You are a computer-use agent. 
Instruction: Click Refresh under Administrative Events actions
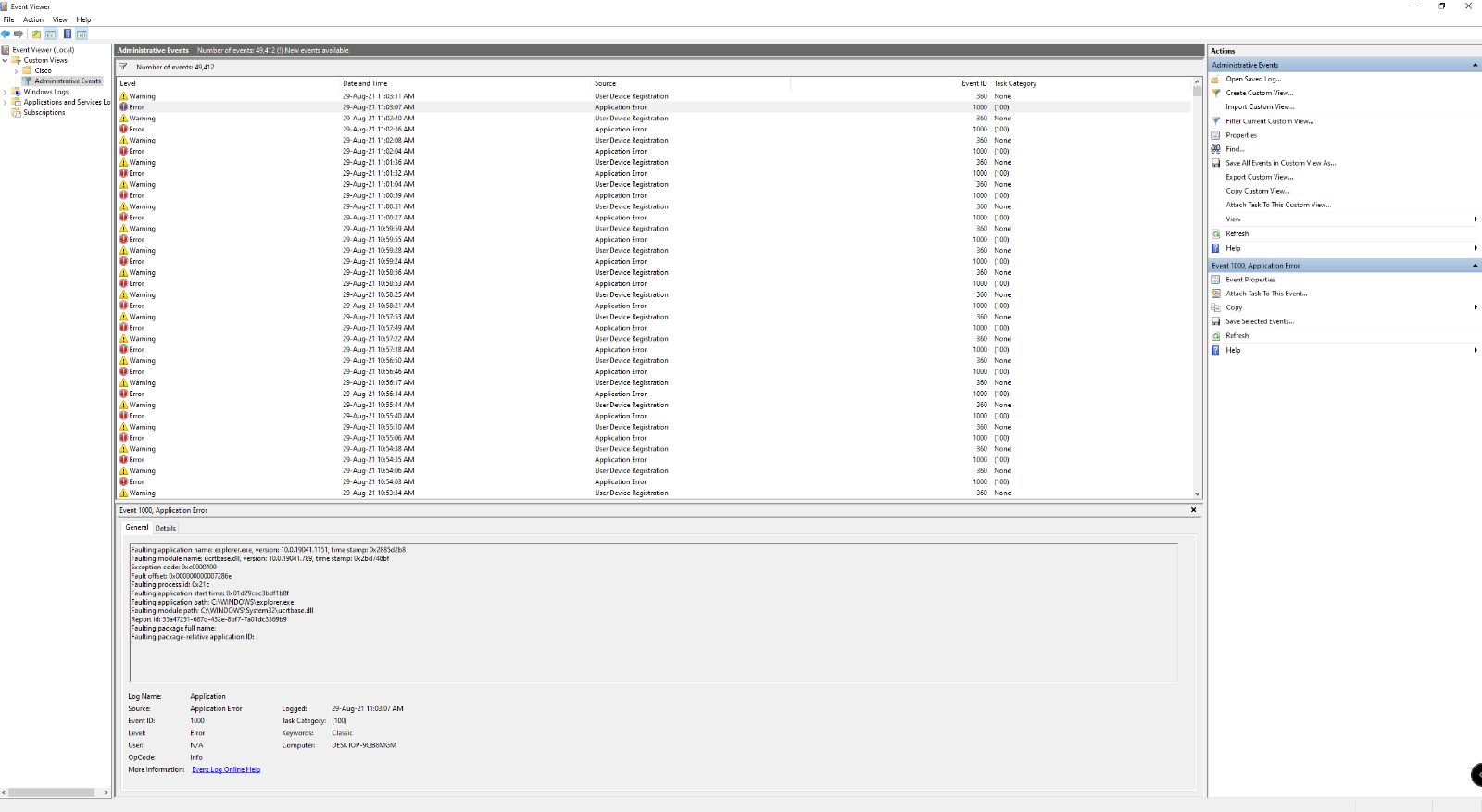[1237, 233]
